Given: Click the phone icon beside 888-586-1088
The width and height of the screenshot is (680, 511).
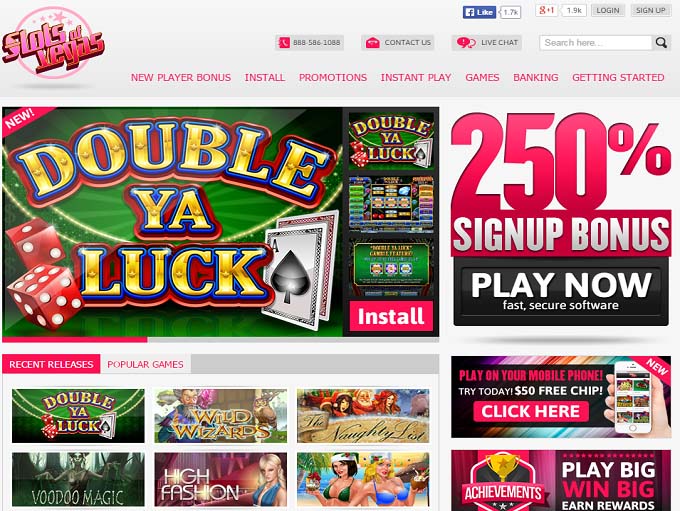Looking at the screenshot, I should (x=284, y=43).
